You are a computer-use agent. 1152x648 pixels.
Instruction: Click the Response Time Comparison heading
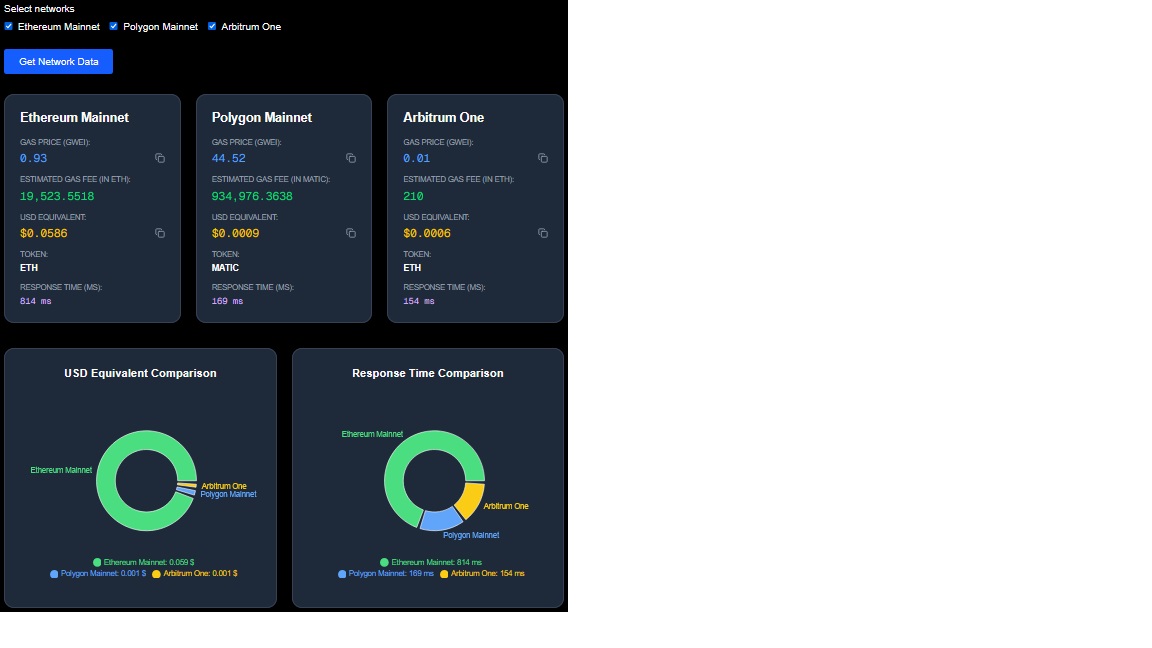[428, 373]
